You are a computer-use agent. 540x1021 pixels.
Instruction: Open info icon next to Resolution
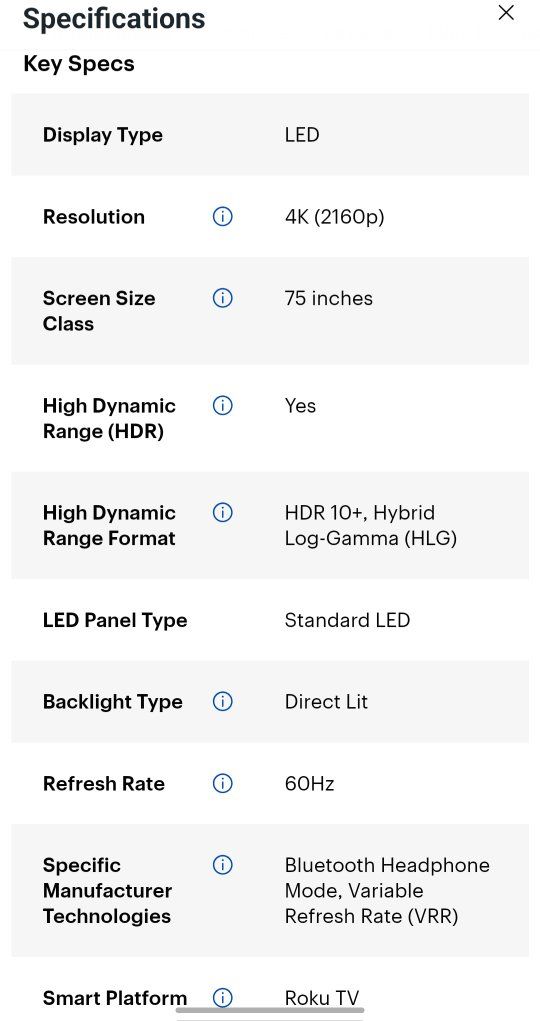click(223, 216)
